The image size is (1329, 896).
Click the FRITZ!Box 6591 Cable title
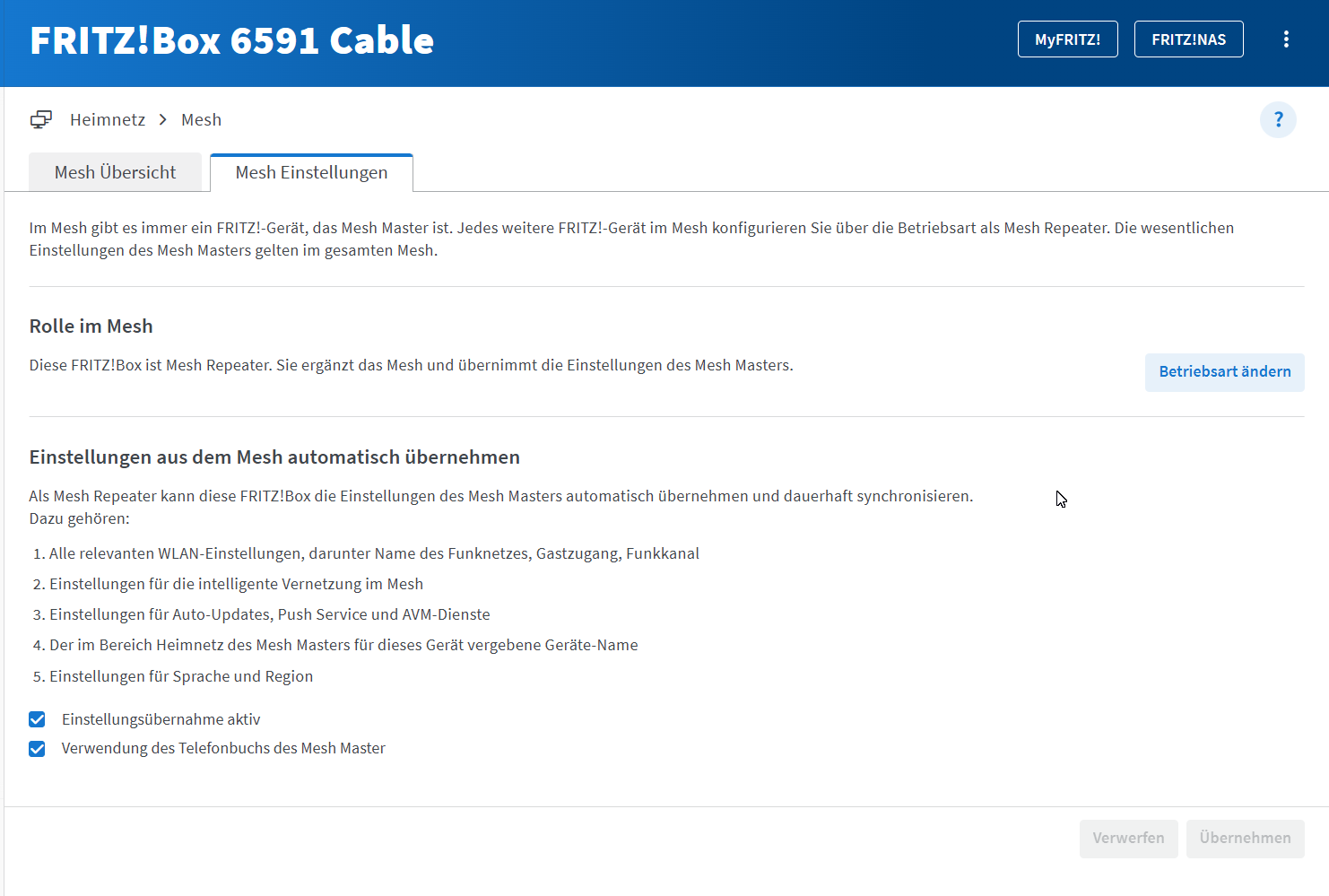(x=231, y=40)
